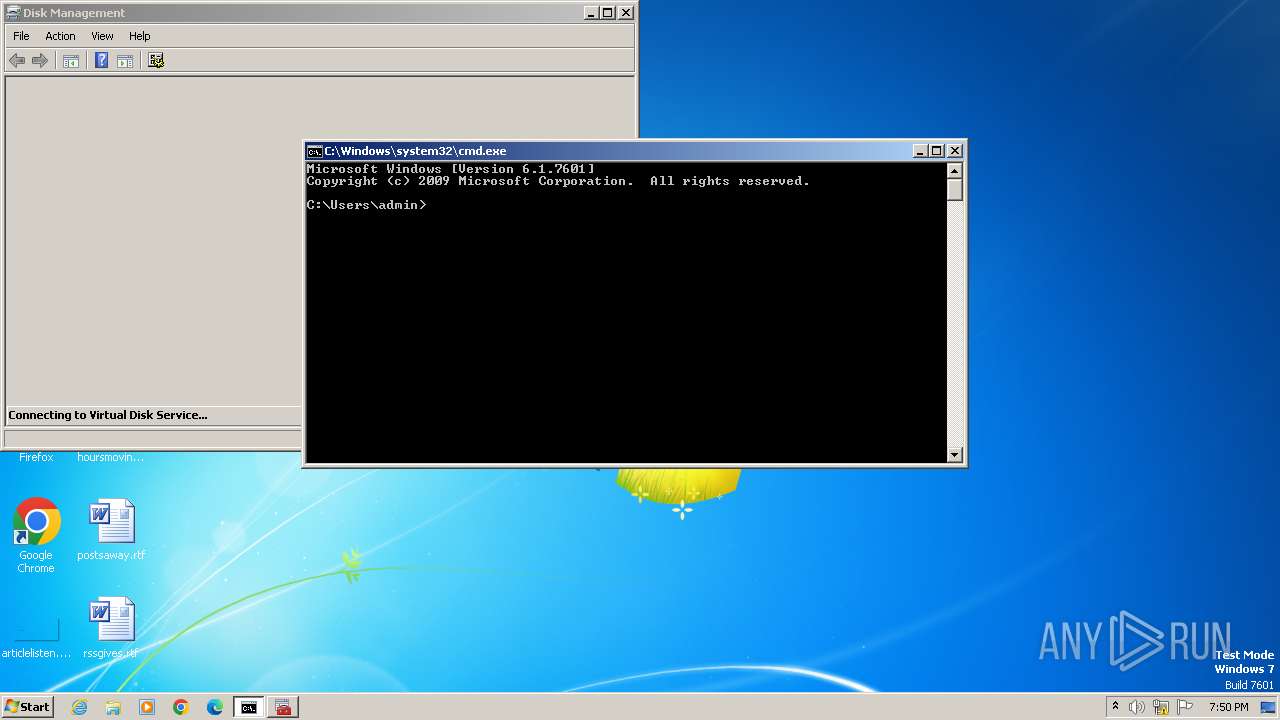Open the File menu in Disk Management
This screenshot has height=720, width=1280.
click(21, 36)
